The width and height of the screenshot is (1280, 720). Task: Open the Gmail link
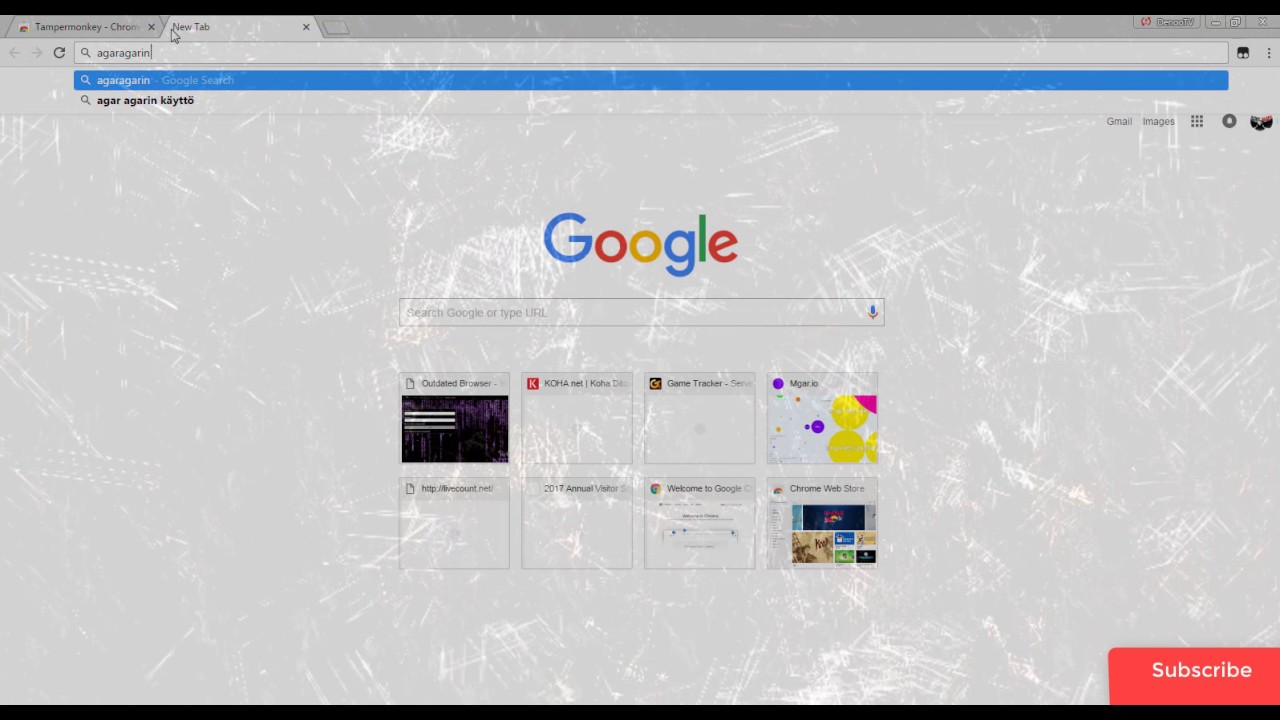[1119, 121]
